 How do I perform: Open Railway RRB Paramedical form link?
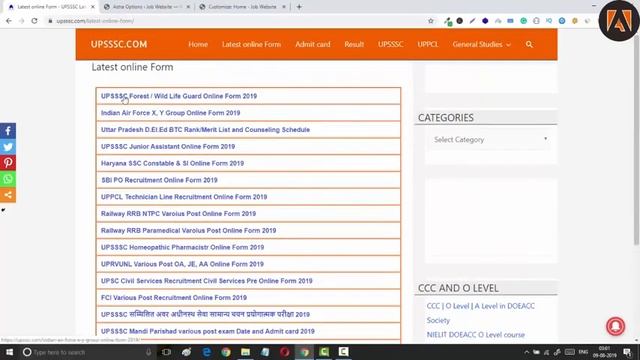pos(189,231)
